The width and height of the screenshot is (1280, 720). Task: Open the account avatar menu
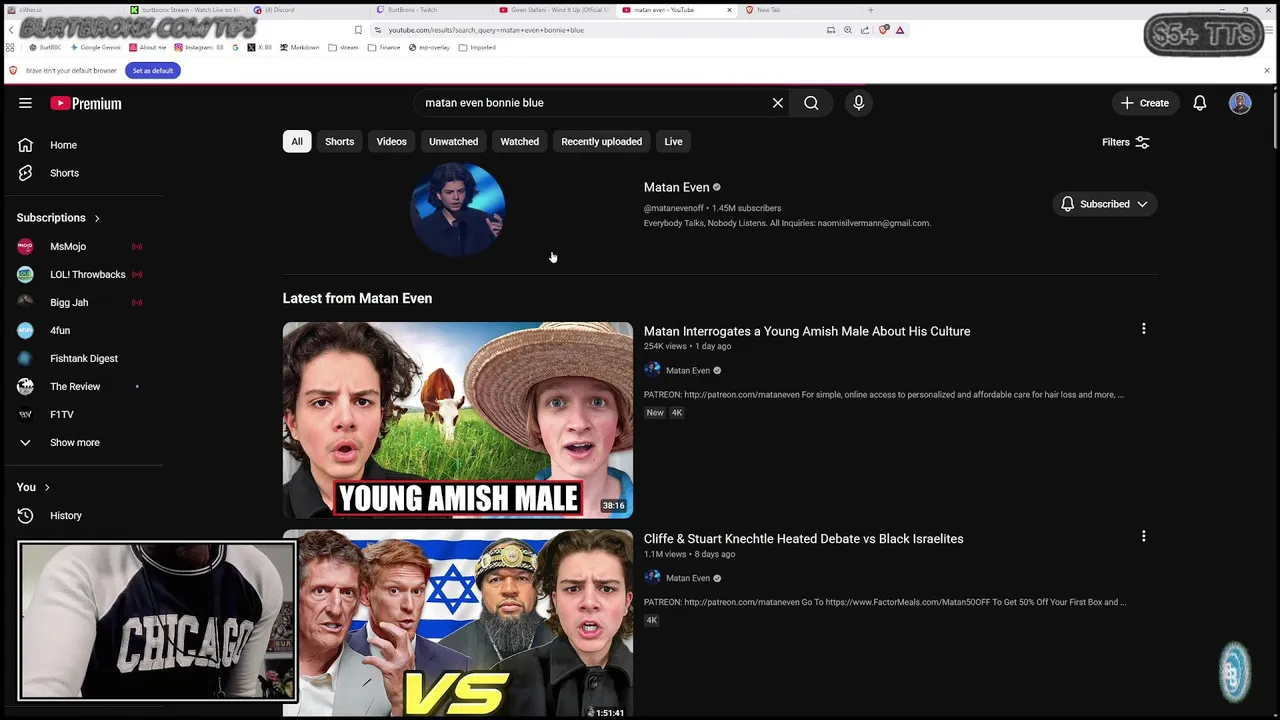click(x=1240, y=103)
